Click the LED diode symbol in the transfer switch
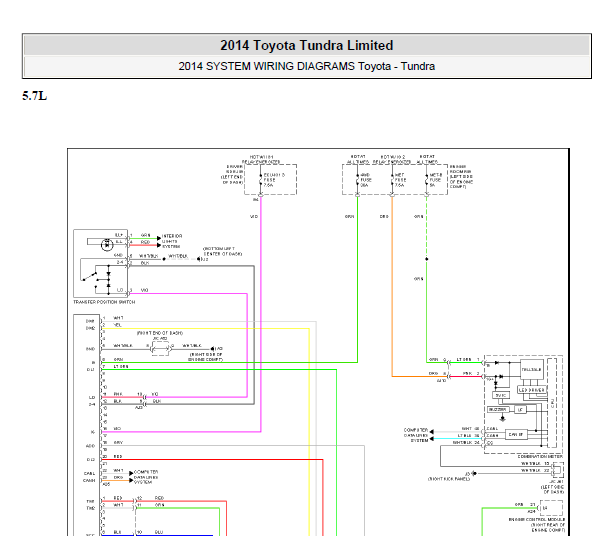Image resolution: width=608 pixels, height=536 pixels. pyautogui.click(x=107, y=244)
